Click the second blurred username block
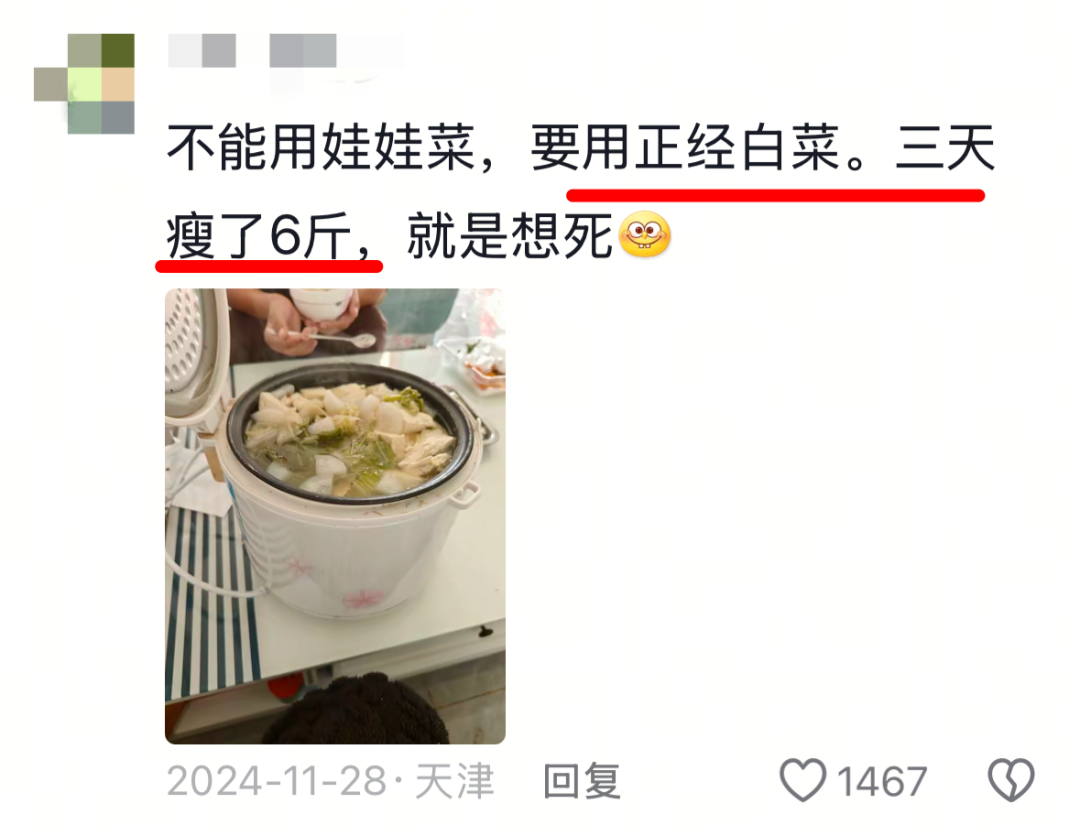 (x=303, y=51)
